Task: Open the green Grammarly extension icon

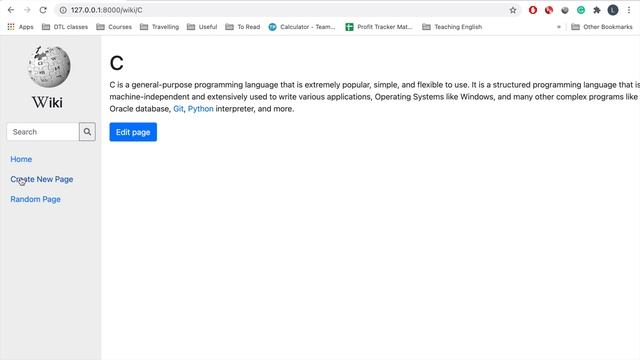Action: point(580,10)
